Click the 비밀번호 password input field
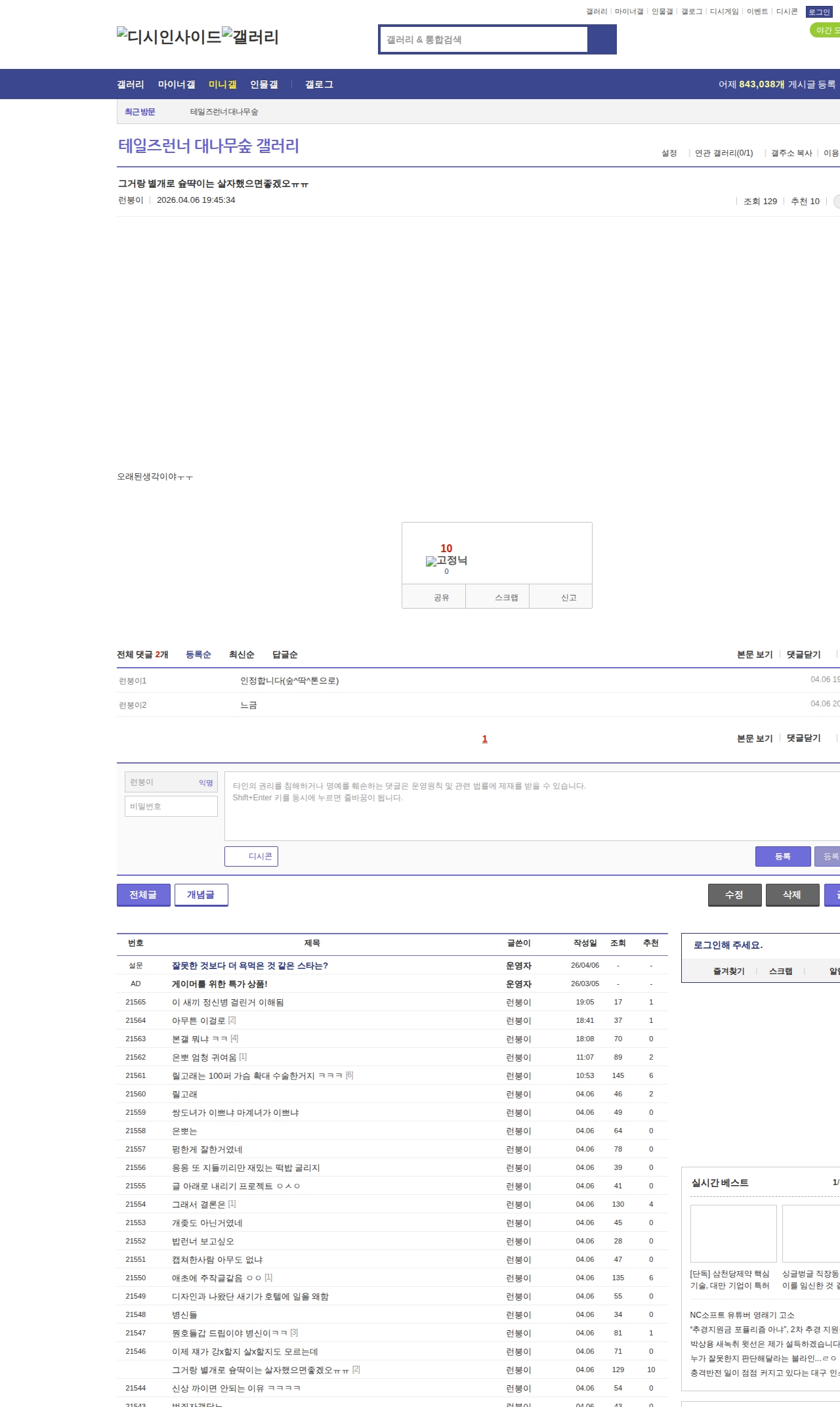840x1407 pixels. 171,806
